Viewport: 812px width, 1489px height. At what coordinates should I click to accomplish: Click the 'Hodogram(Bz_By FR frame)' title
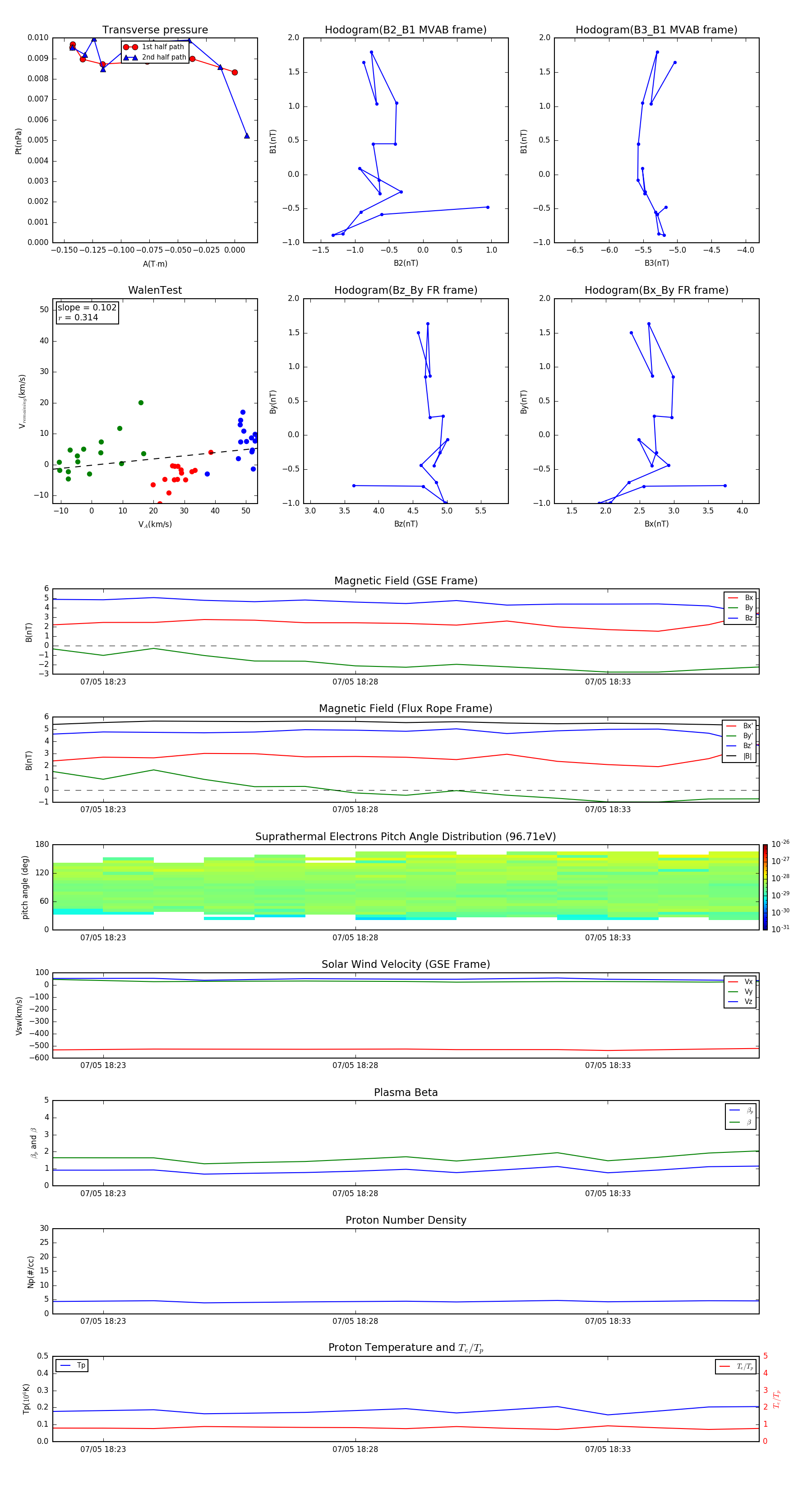tap(406, 290)
